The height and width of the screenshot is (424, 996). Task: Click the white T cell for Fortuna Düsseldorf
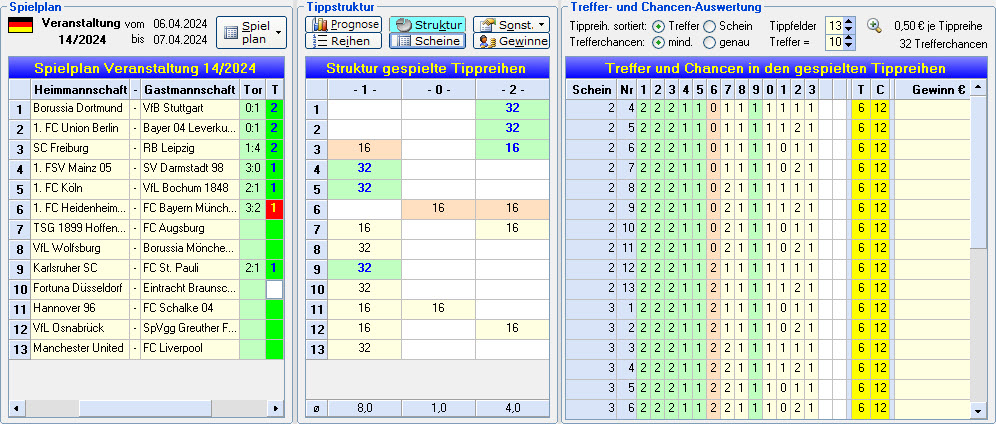click(274, 289)
